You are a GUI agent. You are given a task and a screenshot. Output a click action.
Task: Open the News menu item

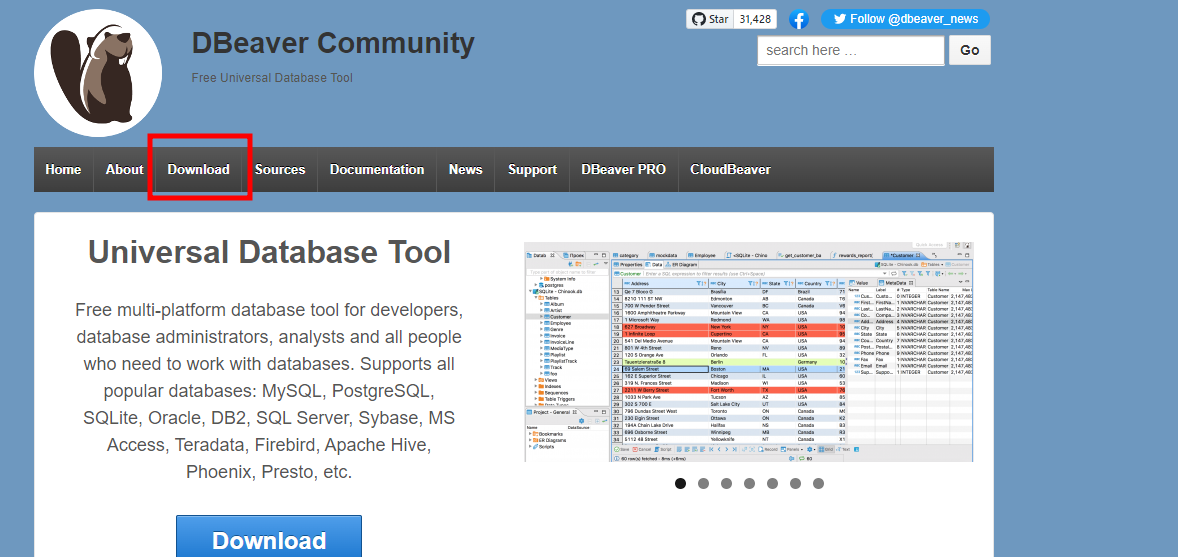click(465, 170)
